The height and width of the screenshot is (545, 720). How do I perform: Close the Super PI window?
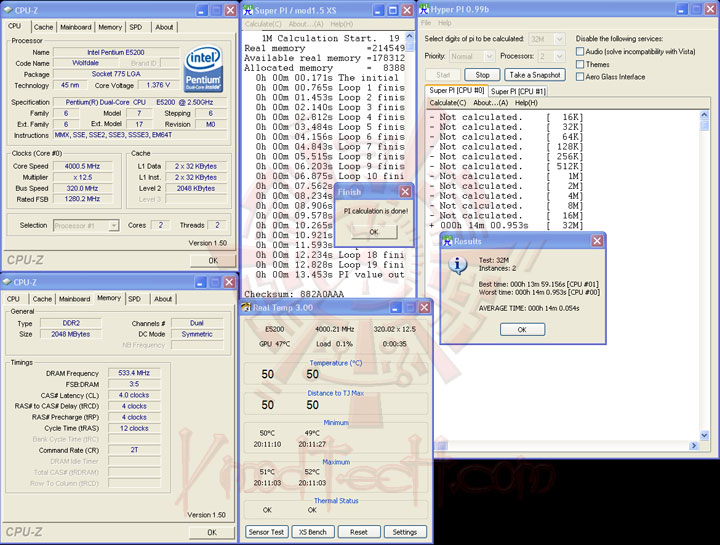[407, 10]
